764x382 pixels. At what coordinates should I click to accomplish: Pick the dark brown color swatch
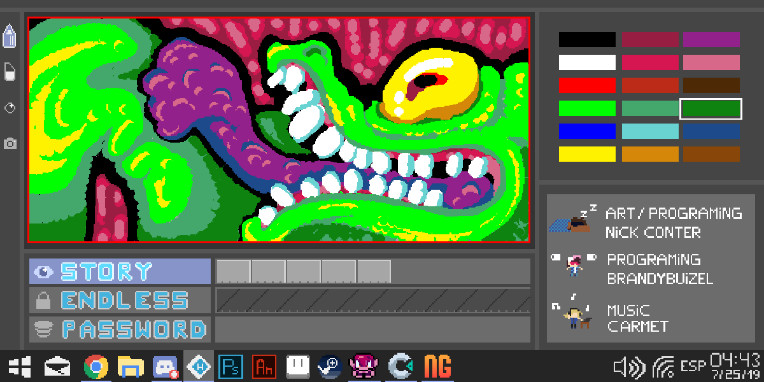click(x=711, y=85)
